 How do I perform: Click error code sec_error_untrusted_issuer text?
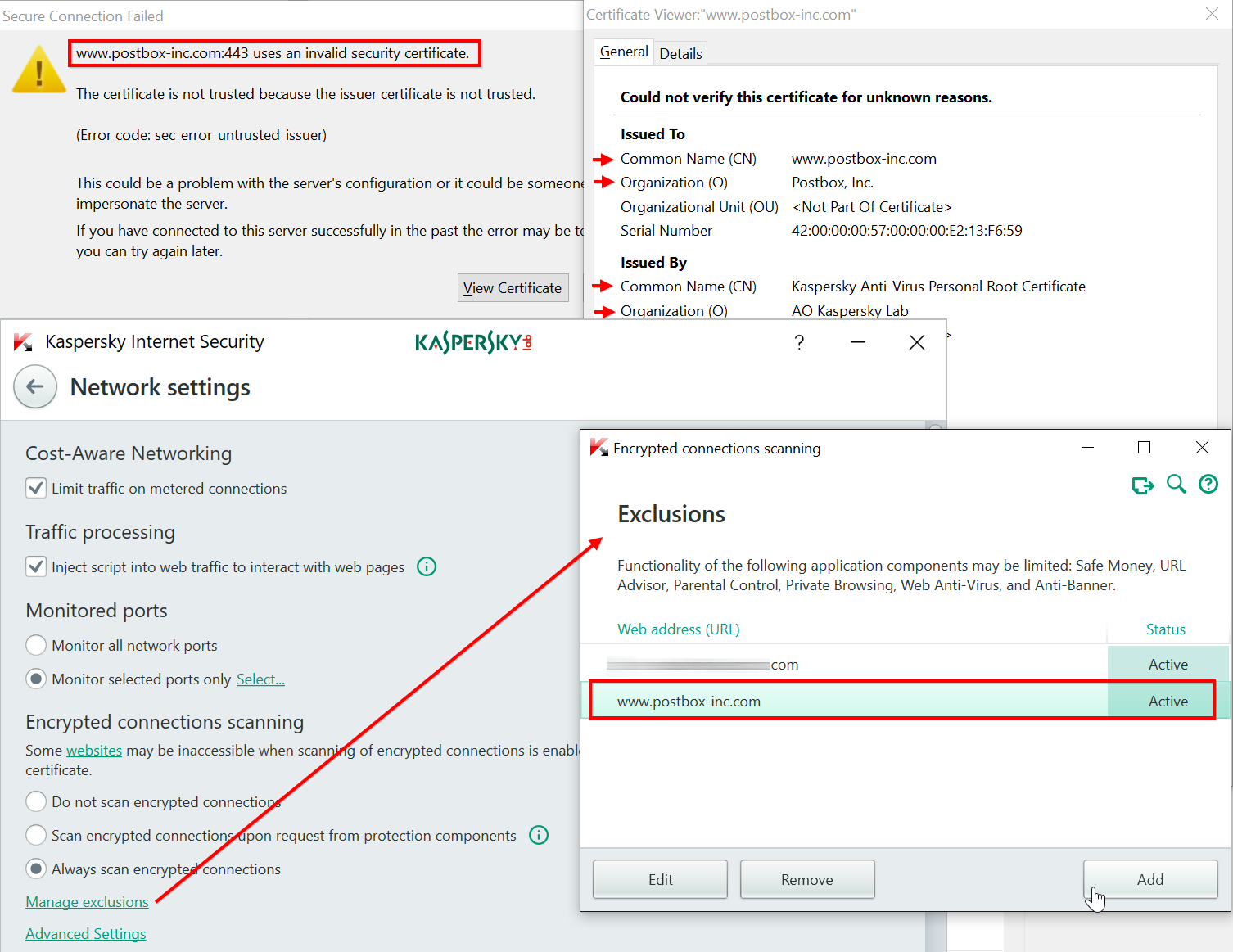pyautogui.click(x=201, y=134)
